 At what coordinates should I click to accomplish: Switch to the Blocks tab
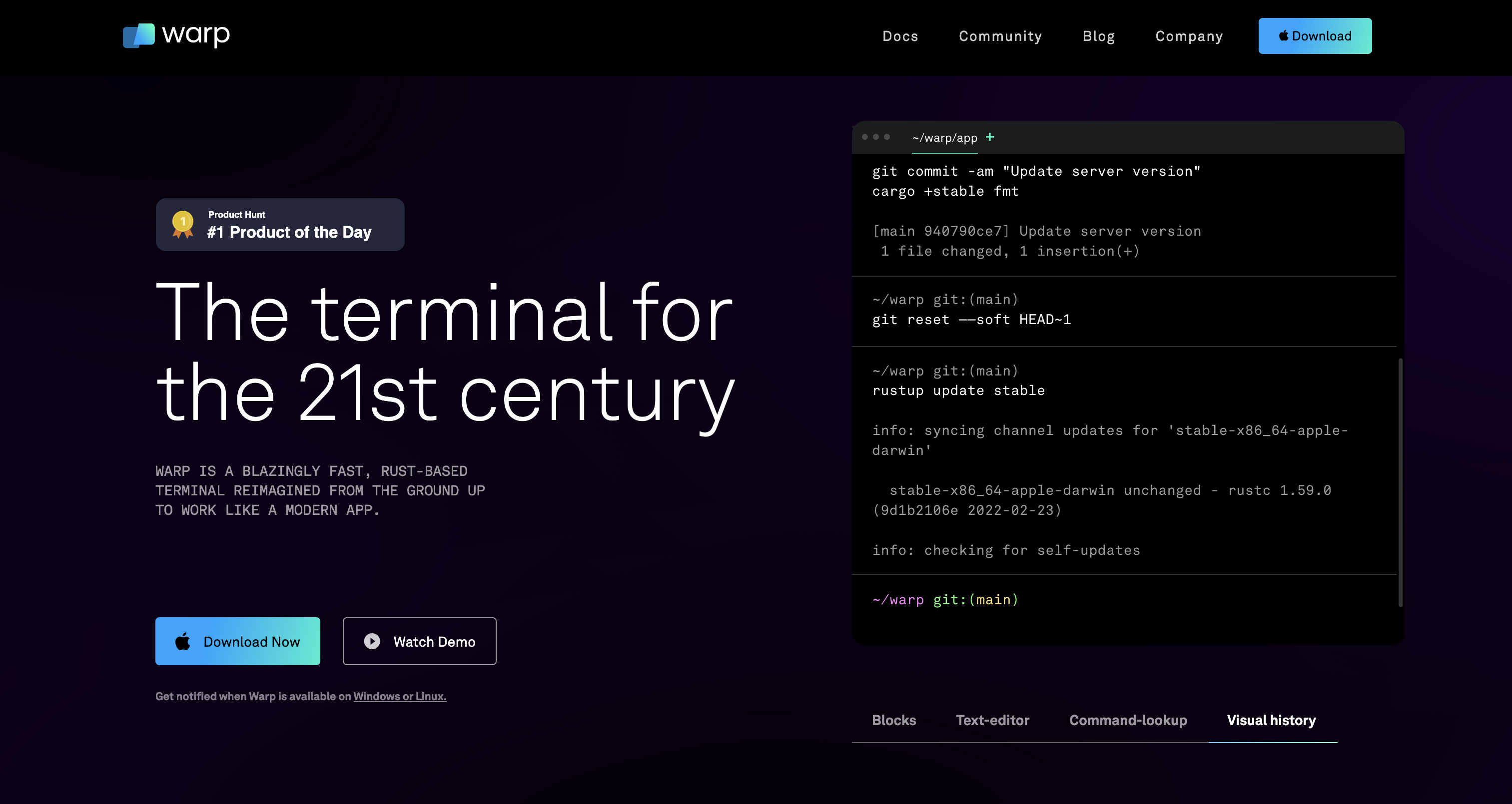click(893, 720)
